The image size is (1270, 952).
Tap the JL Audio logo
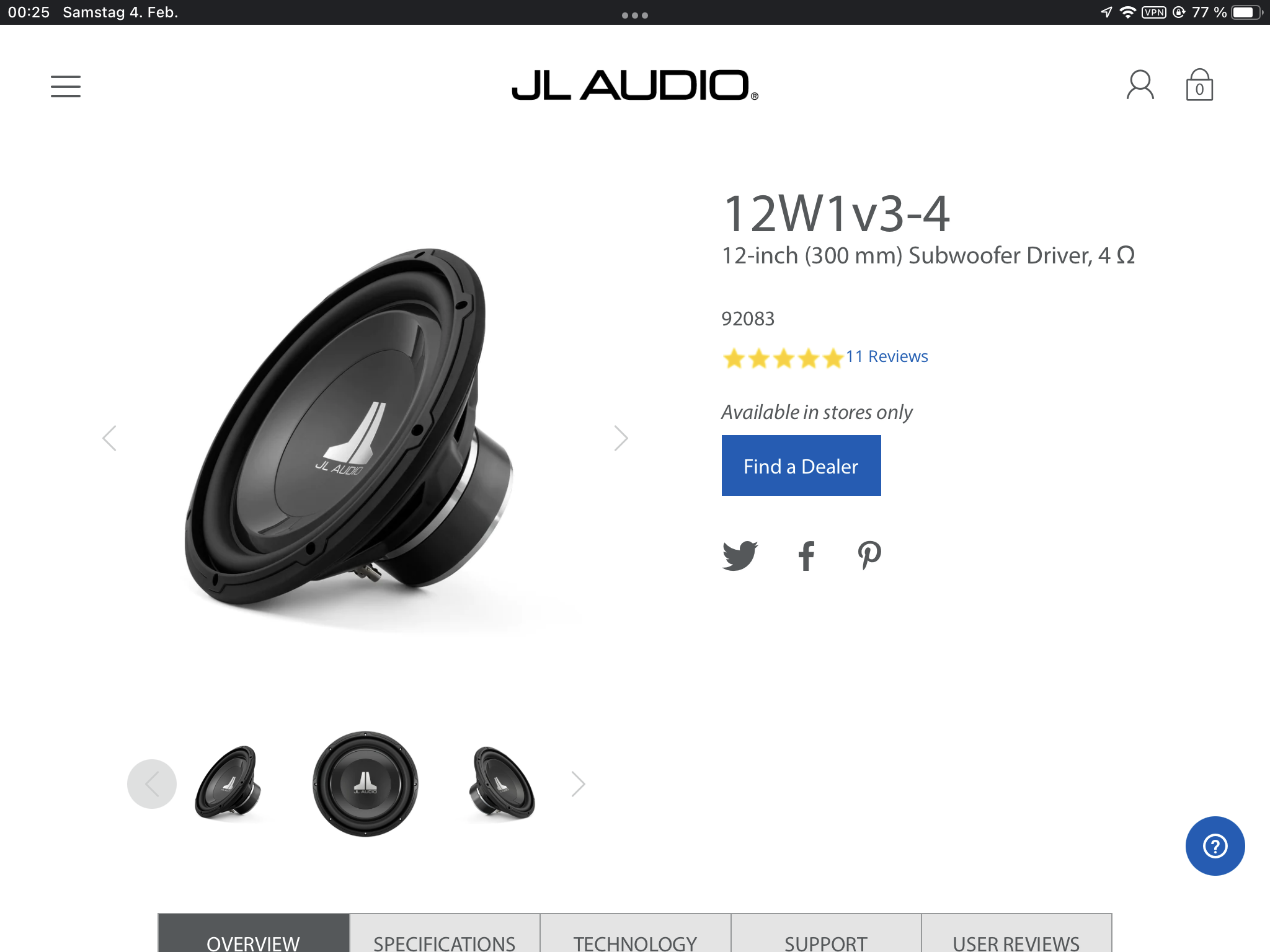(x=634, y=86)
